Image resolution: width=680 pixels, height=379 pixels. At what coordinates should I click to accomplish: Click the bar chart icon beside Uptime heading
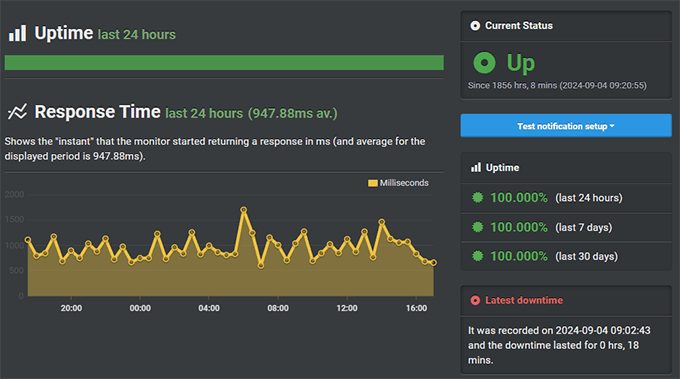[17, 33]
